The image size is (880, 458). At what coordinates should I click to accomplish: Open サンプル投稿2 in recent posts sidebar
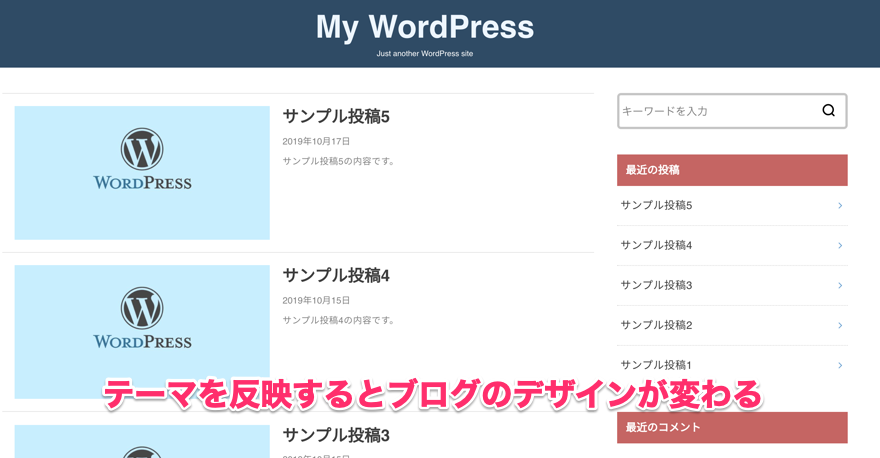click(x=656, y=325)
